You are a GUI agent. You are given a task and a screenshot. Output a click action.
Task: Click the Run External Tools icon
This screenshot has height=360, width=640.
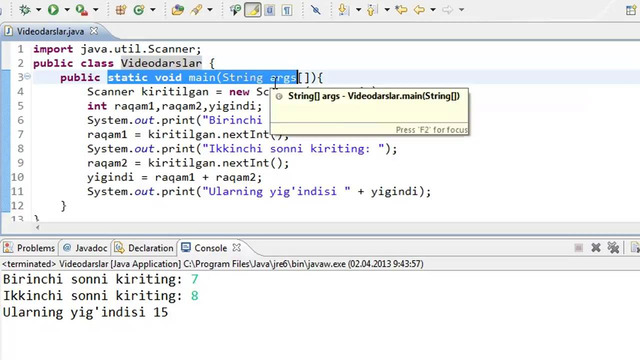tap(82, 9)
